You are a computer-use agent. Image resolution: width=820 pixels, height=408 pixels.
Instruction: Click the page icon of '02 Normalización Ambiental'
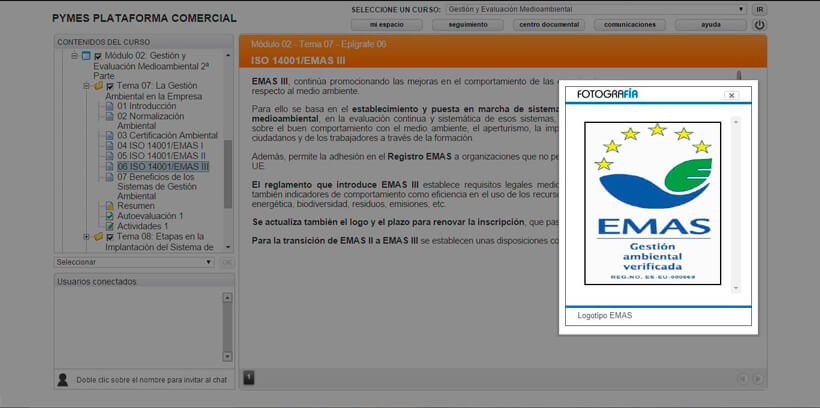coord(109,116)
